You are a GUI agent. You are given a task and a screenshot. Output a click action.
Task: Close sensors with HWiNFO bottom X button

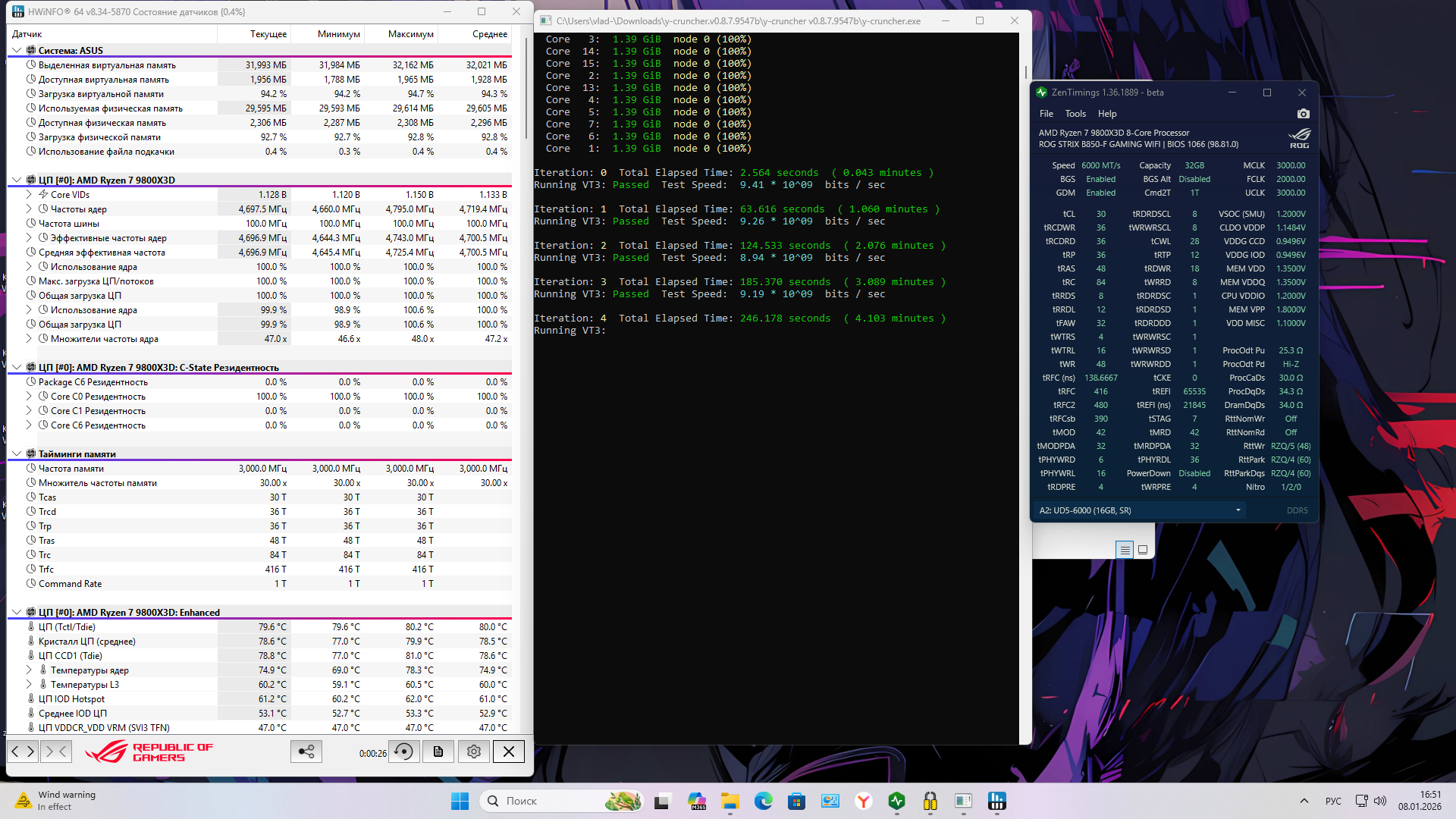pyautogui.click(x=509, y=752)
